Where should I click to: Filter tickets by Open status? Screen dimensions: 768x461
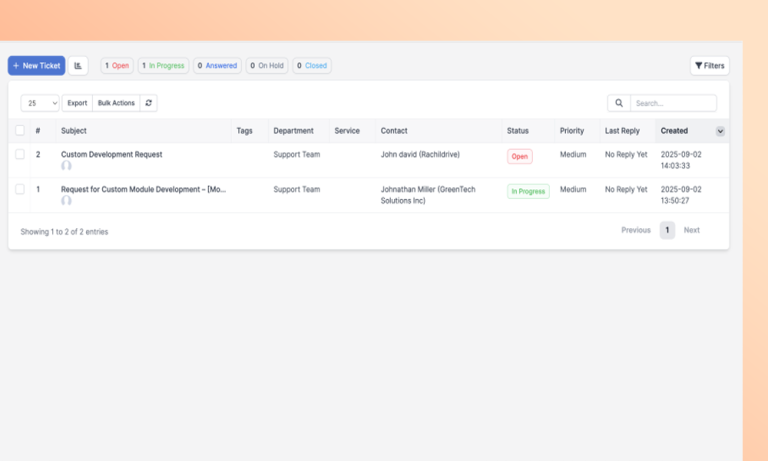(x=117, y=66)
